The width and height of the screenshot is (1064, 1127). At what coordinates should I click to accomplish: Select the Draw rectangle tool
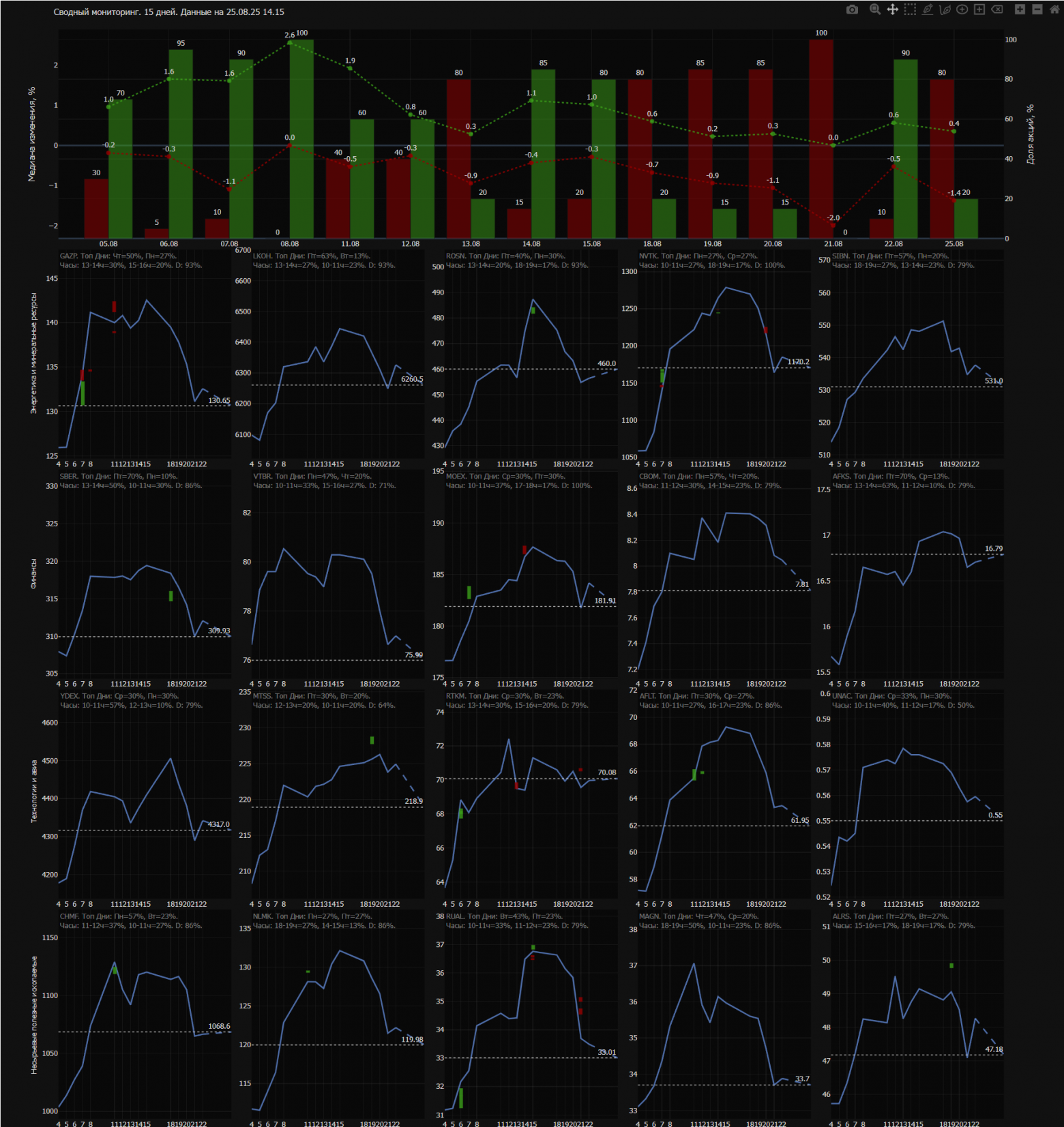(x=979, y=10)
